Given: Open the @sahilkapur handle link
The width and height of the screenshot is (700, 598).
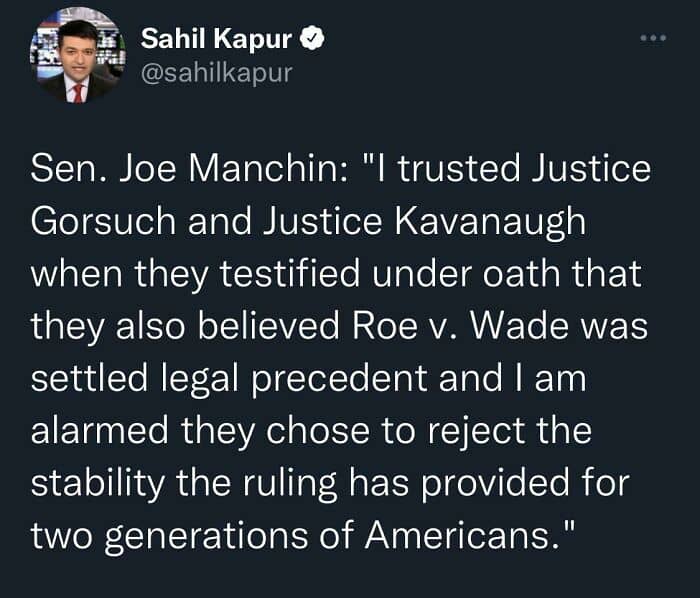Looking at the screenshot, I should click(x=216, y=73).
